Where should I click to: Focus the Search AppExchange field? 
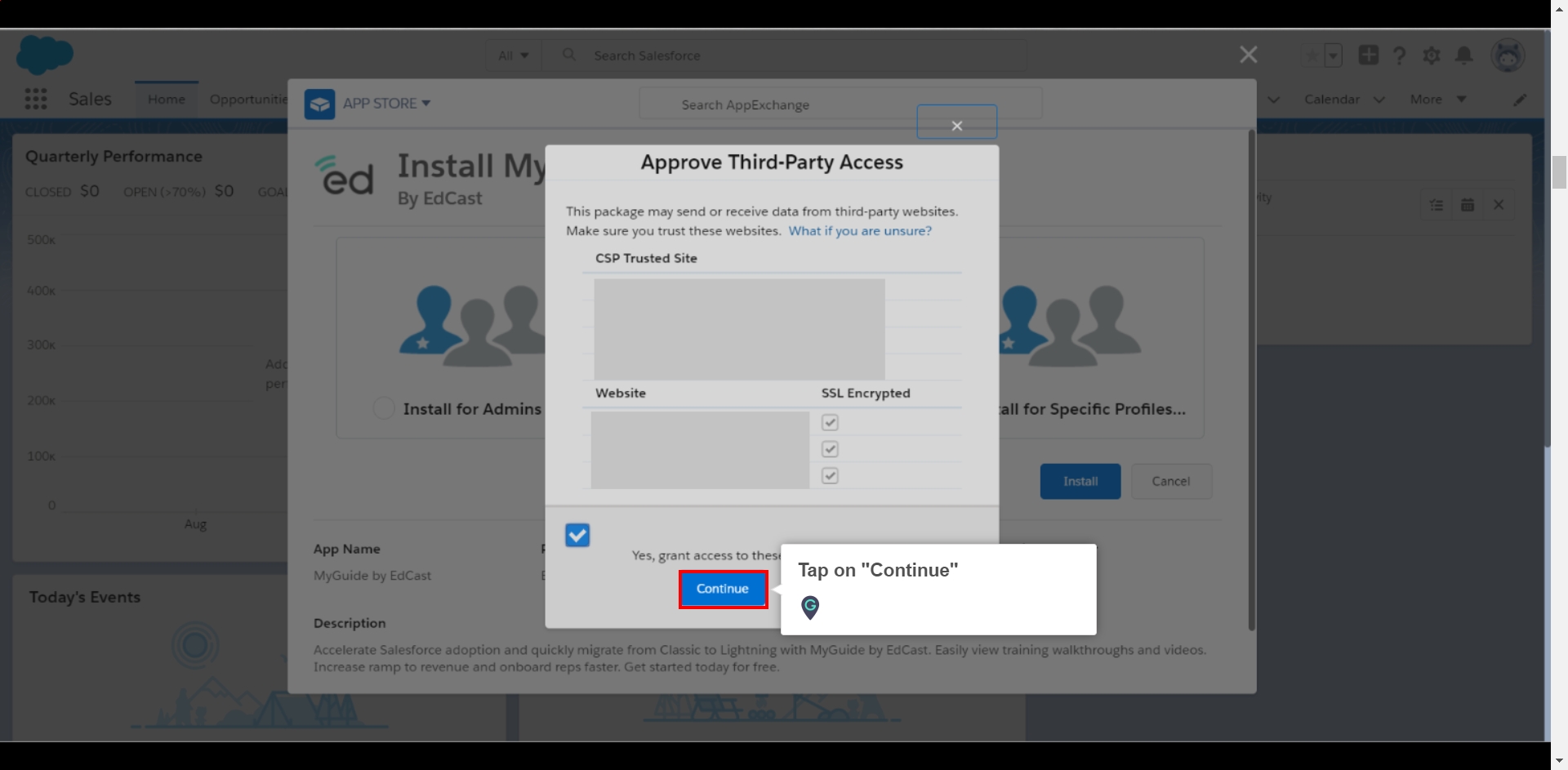[840, 105]
